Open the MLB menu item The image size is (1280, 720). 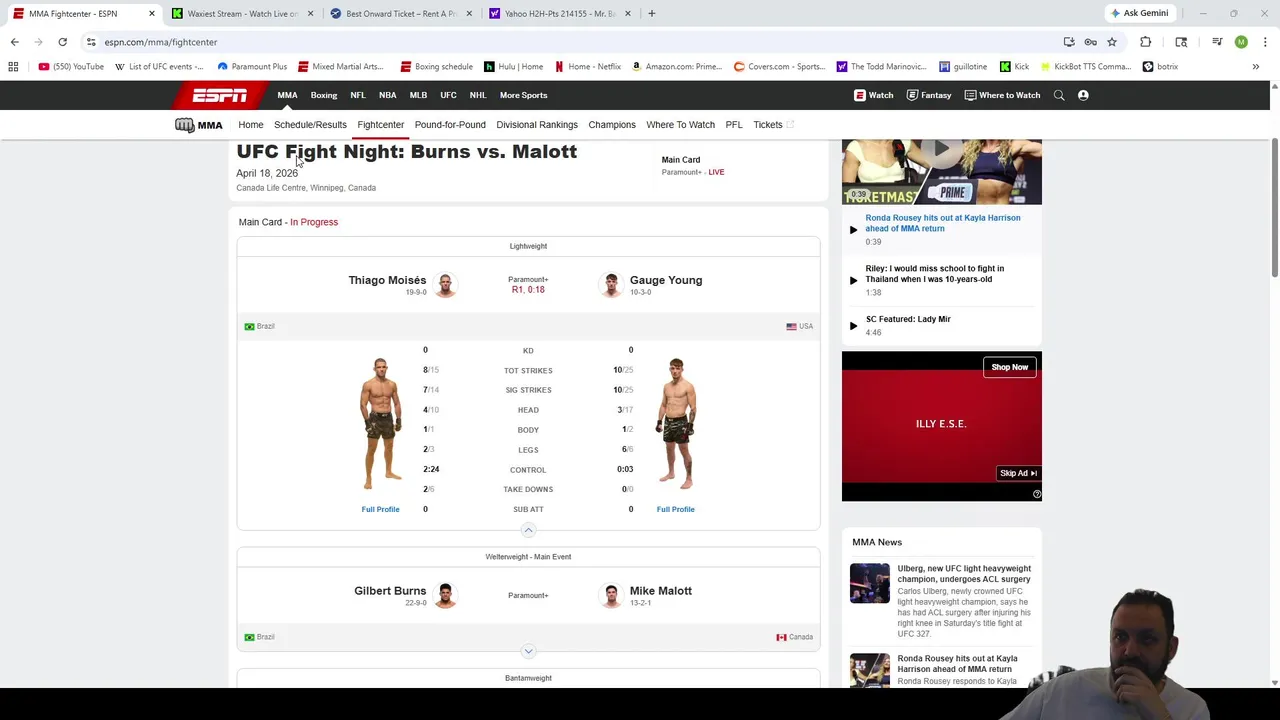coord(418,95)
